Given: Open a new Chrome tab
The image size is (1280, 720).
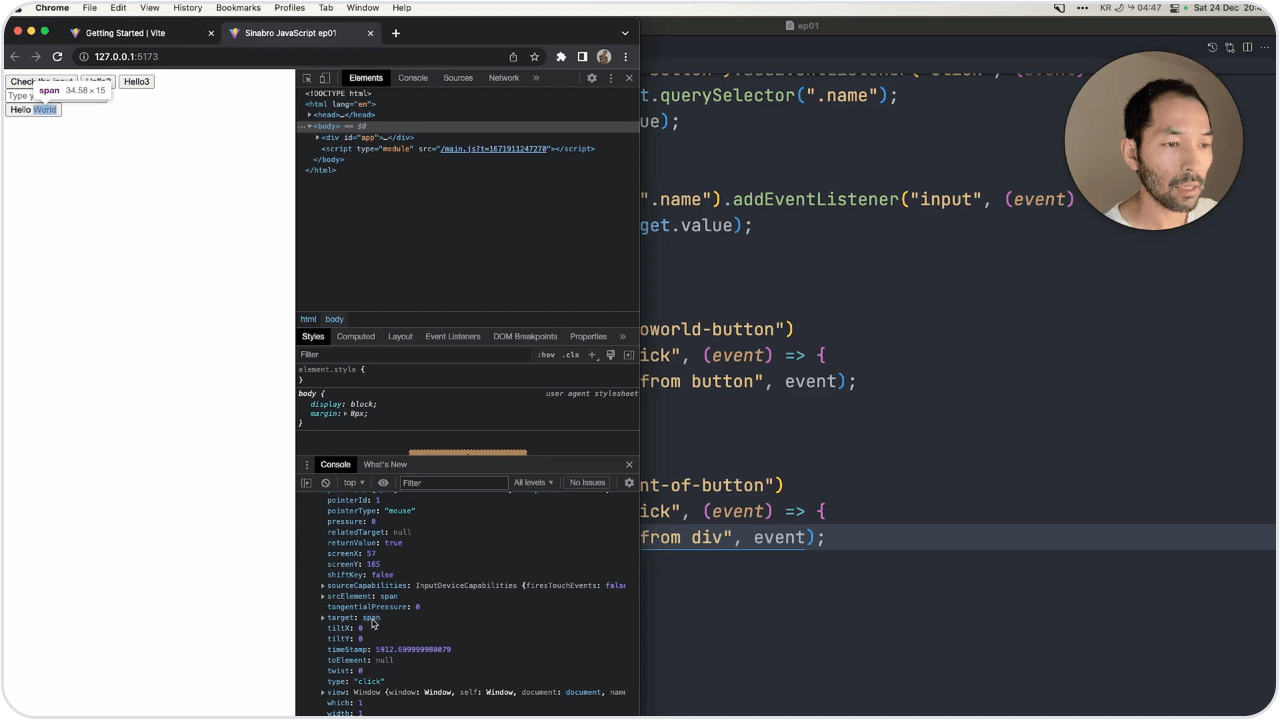Looking at the screenshot, I should pos(396,33).
